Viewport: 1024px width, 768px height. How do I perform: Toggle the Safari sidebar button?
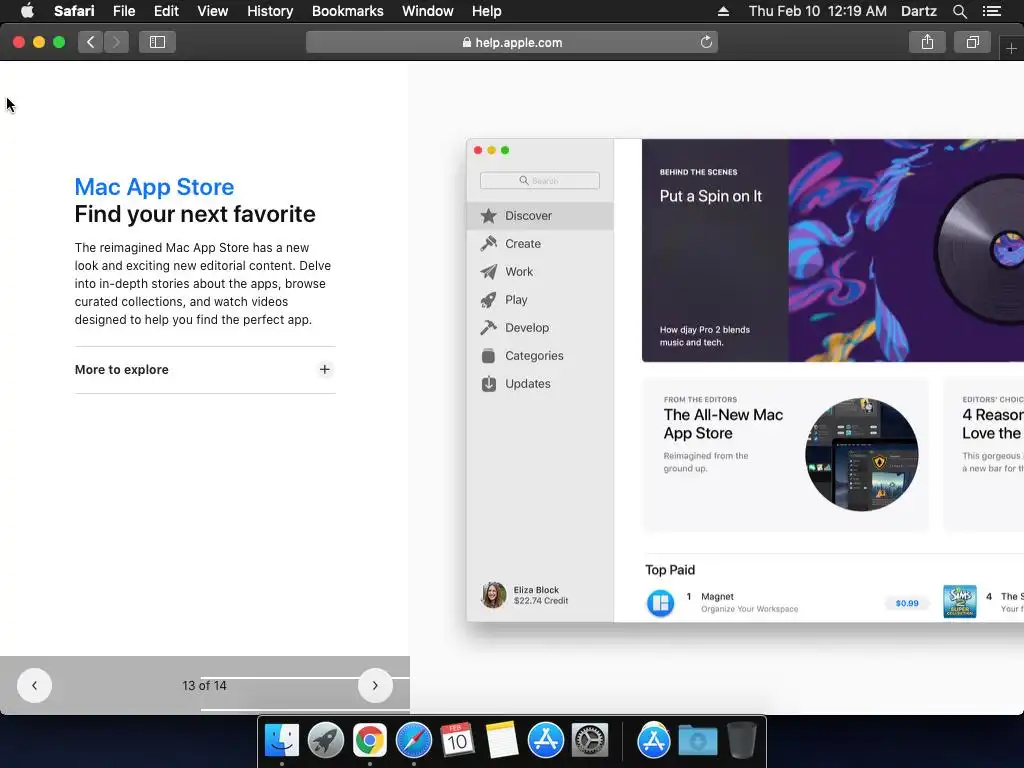[x=157, y=42]
